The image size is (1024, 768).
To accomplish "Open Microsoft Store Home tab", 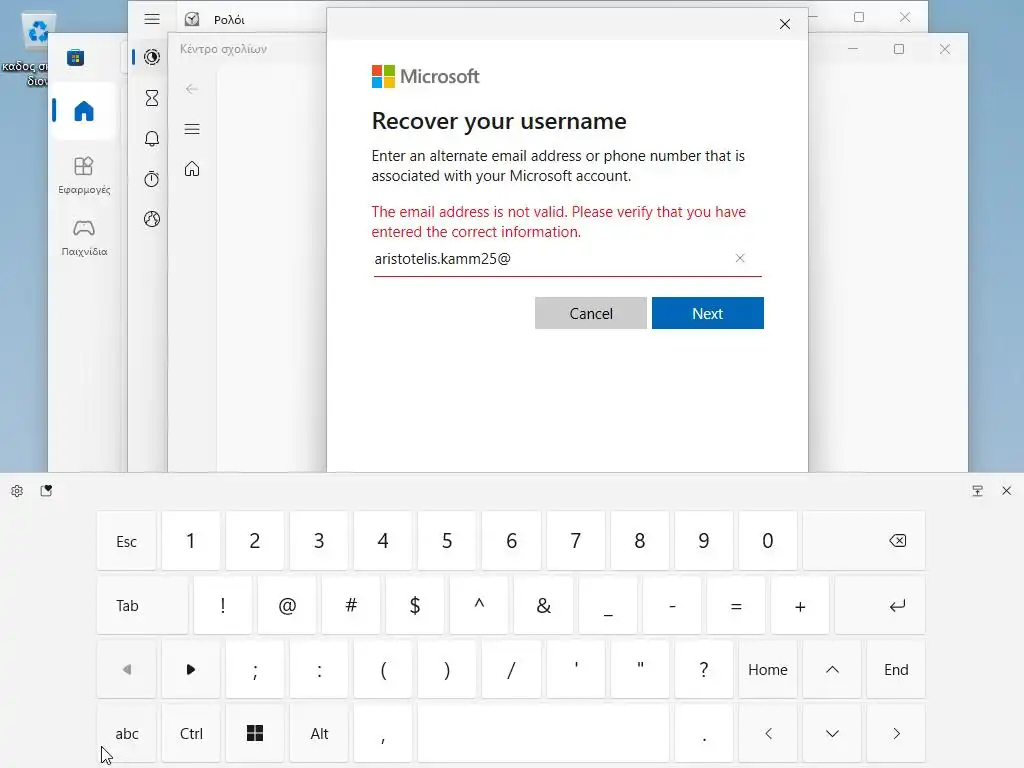I will (84, 111).
